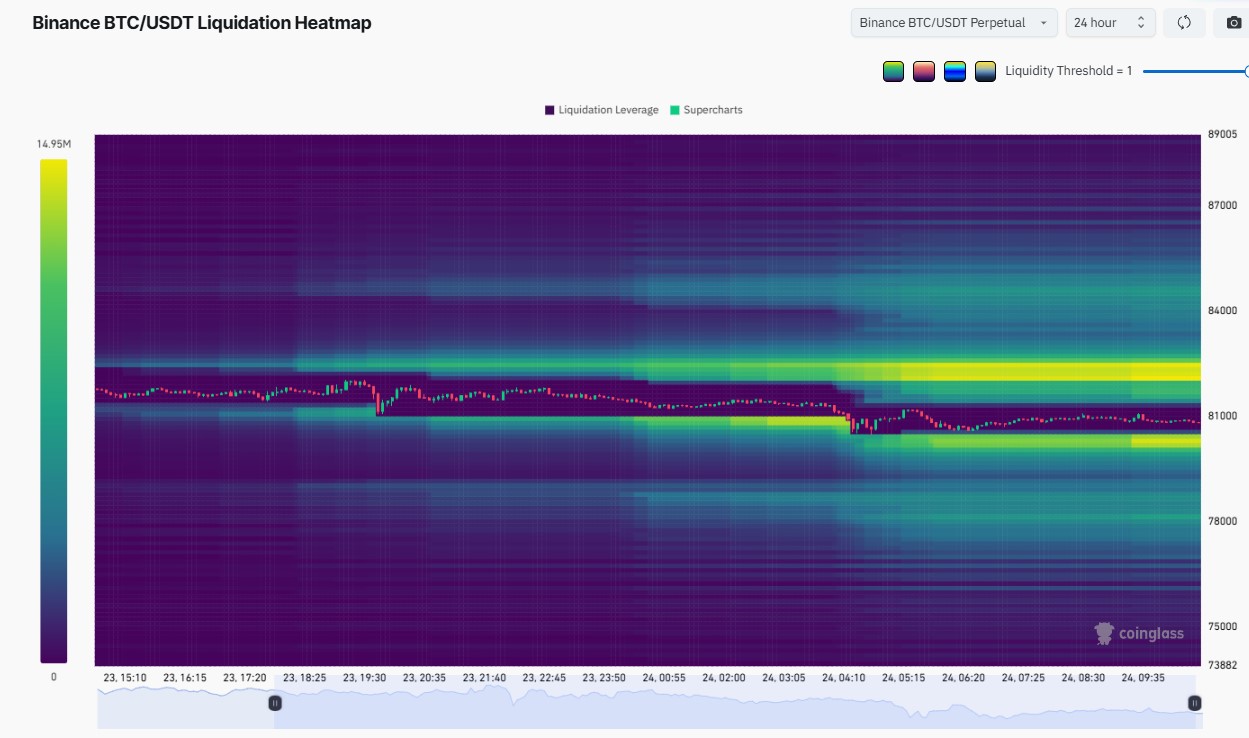Screen dimensions: 1249x738
Task: Click the 24, 04:10 time label
Action: click(x=844, y=678)
